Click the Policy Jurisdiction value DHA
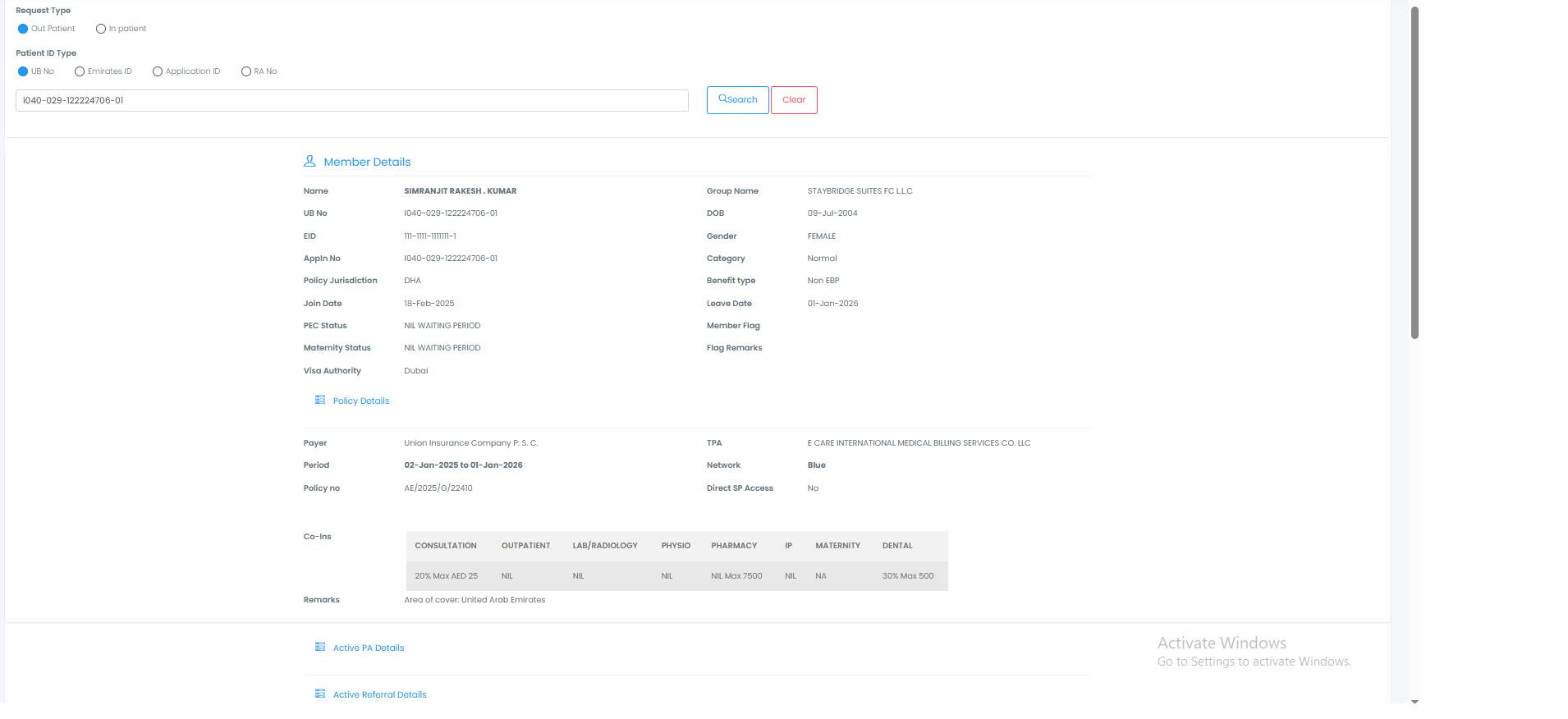The width and height of the screenshot is (1568, 719). tap(412, 281)
